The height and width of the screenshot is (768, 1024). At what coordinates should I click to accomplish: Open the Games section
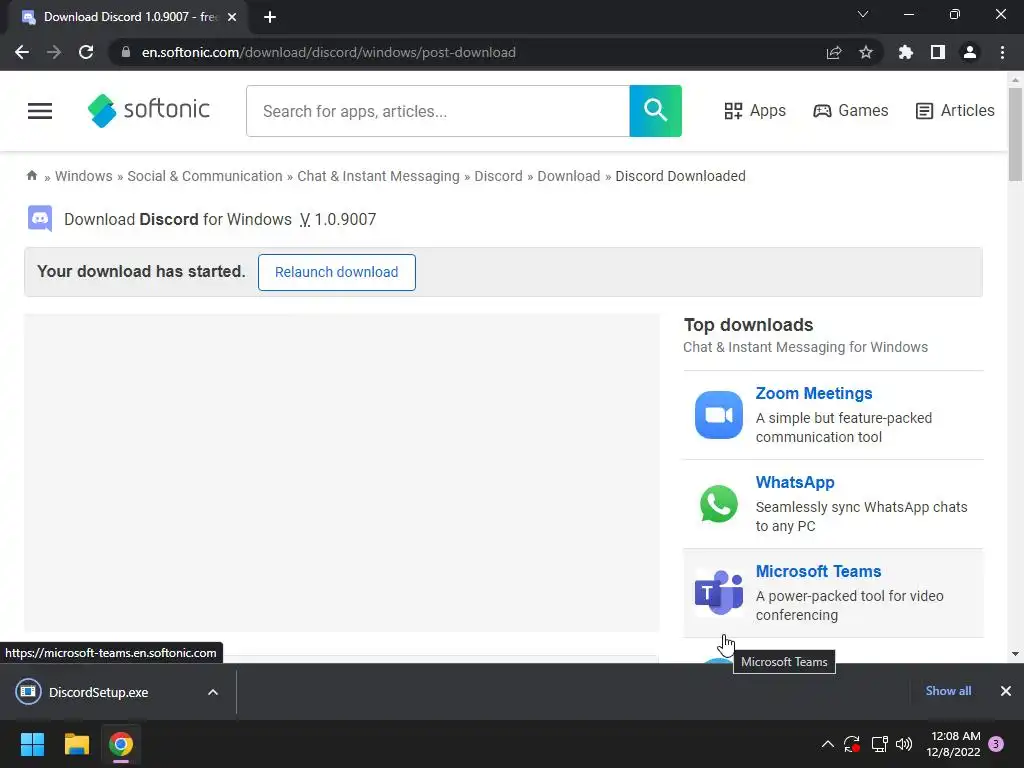(850, 110)
